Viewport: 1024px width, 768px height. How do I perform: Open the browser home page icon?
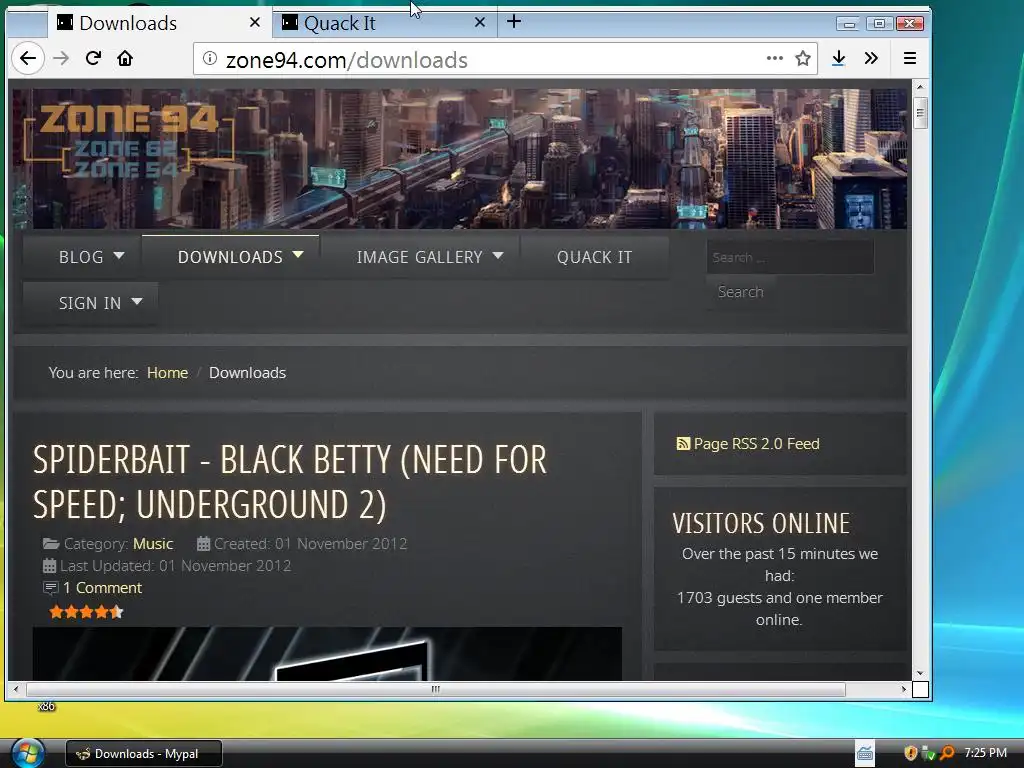tap(125, 59)
